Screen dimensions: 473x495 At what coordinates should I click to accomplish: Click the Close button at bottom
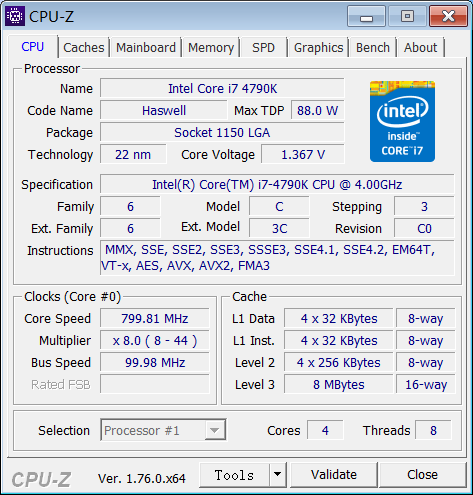pyautogui.click(x=422, y=474)
